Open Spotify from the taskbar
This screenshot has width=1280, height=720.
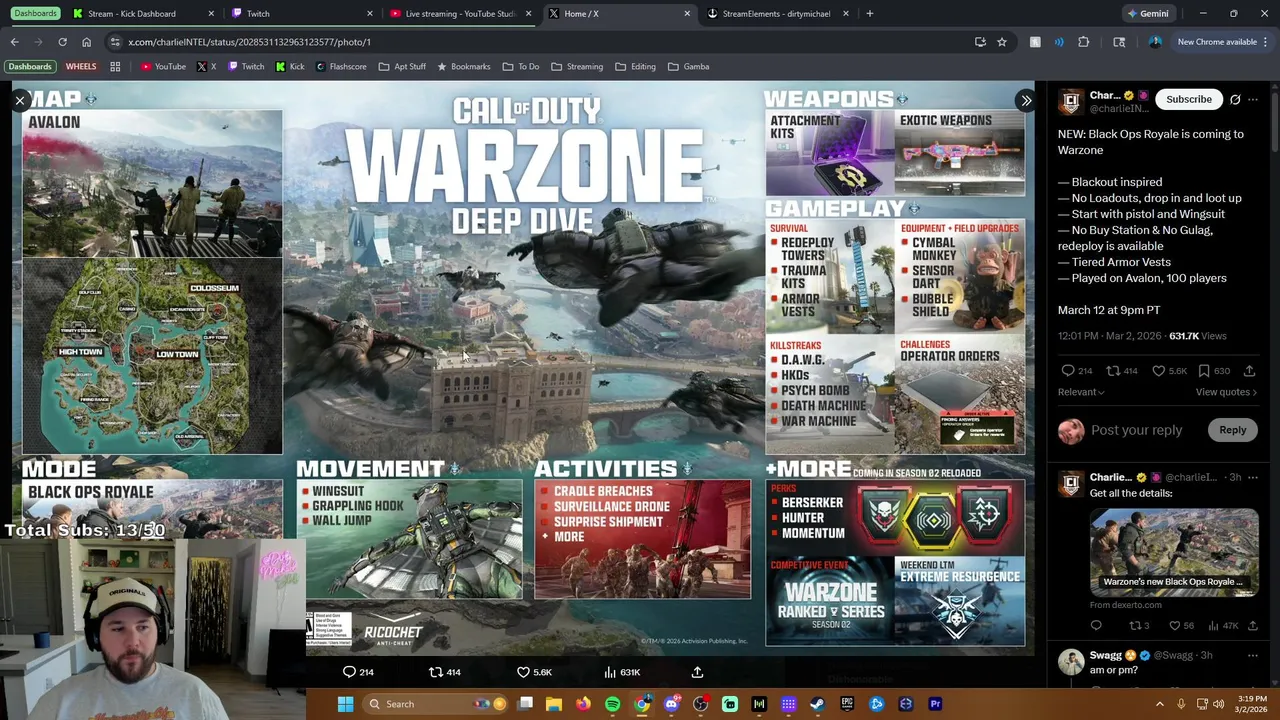(612, 704)
